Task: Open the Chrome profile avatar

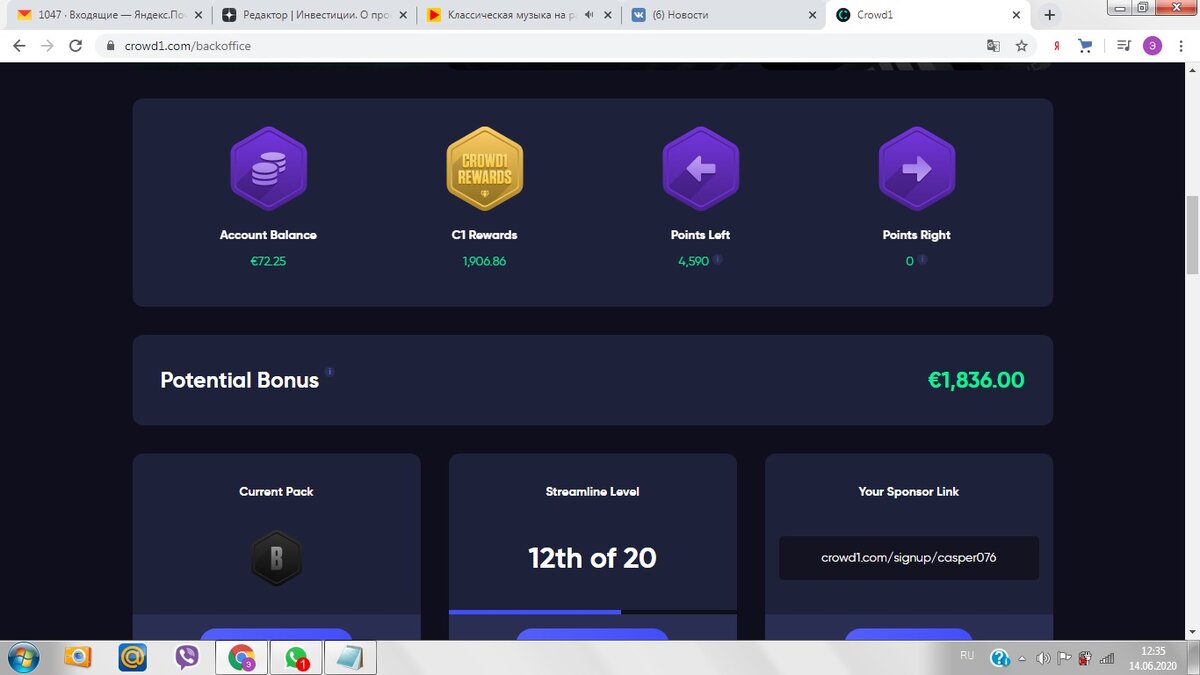Action: pos(1152,45)
